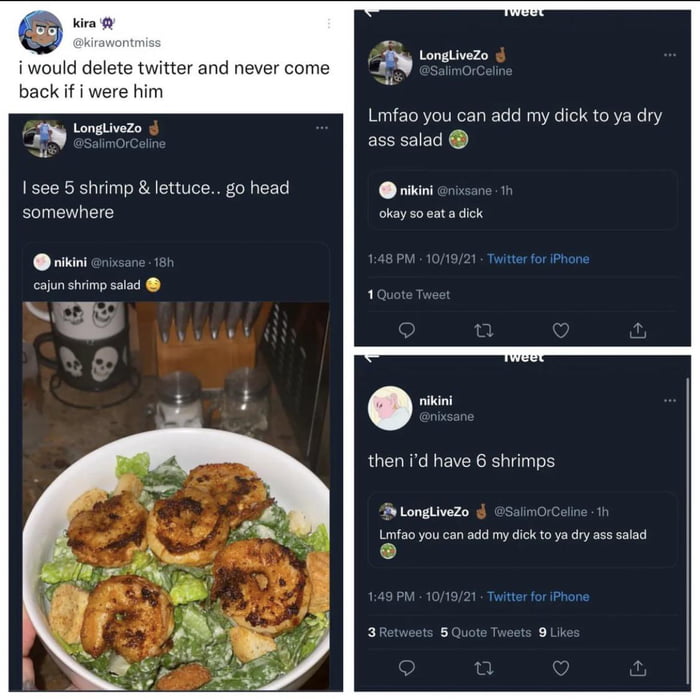
Task: Open "Twitter for iPhone" link on 1:48 PM tweet
Action: pos(538,259)
